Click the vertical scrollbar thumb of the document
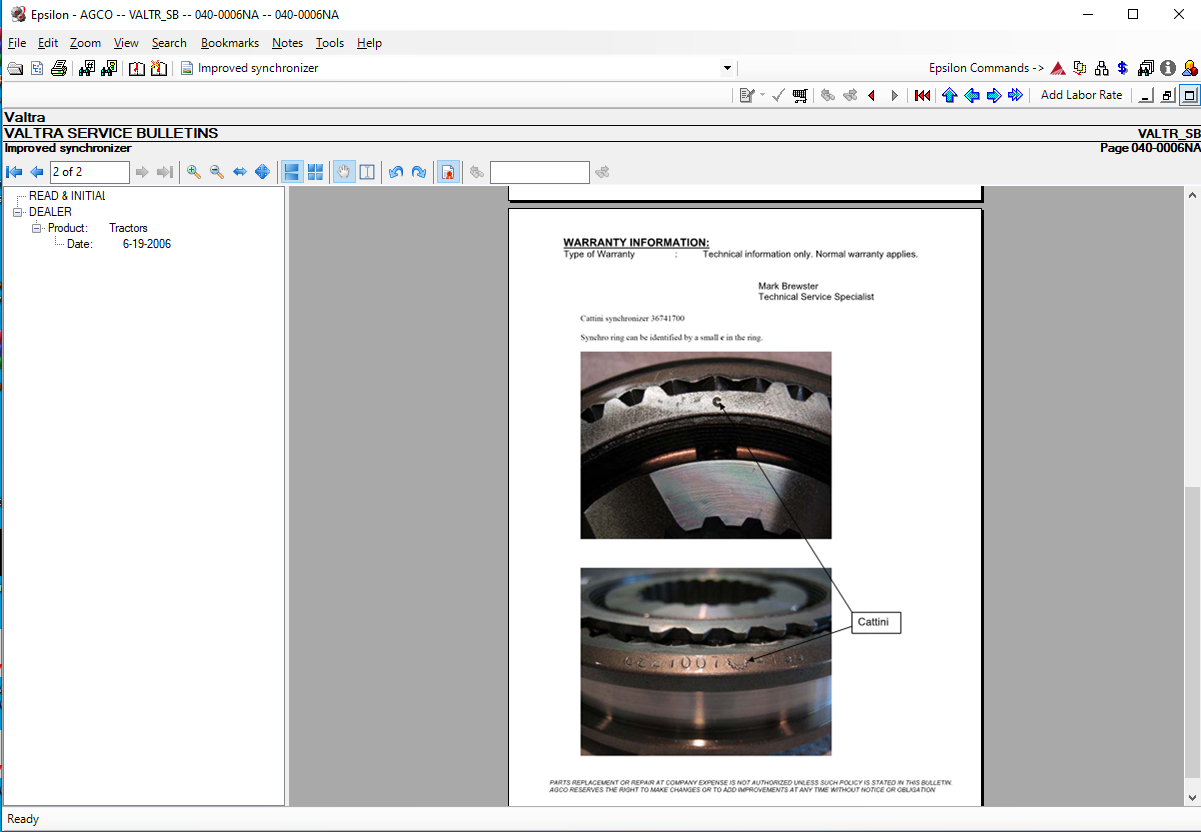 [1191, 630]
